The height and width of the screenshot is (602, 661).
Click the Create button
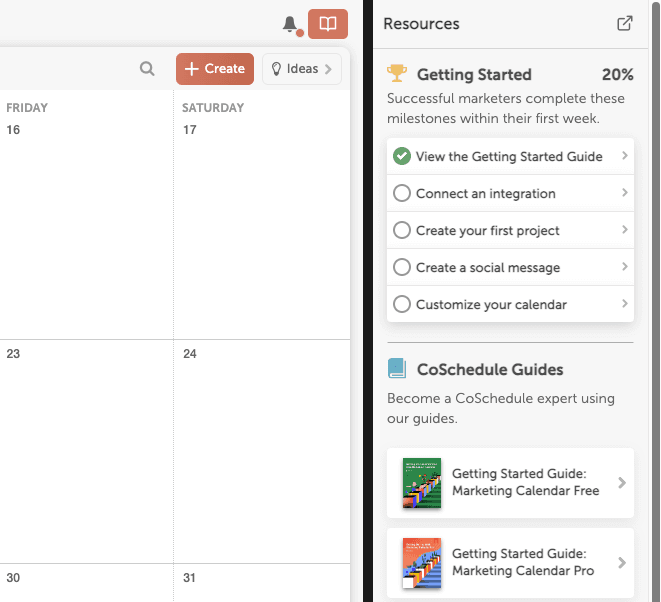pos(215,69)
